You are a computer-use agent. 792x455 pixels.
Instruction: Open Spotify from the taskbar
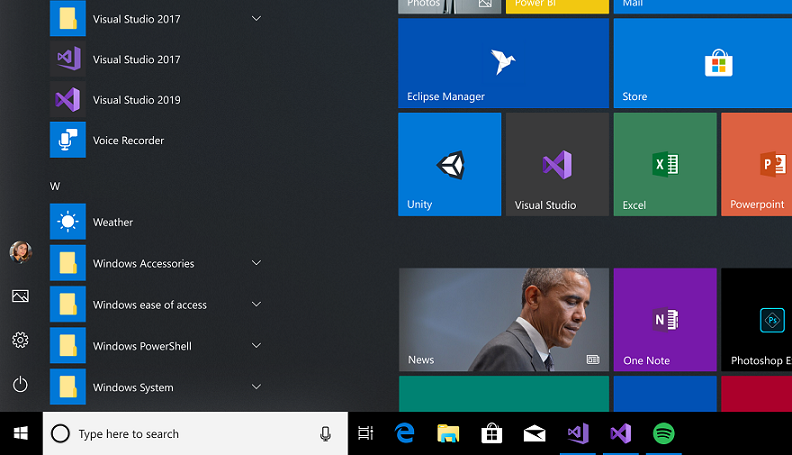point(663,433)
